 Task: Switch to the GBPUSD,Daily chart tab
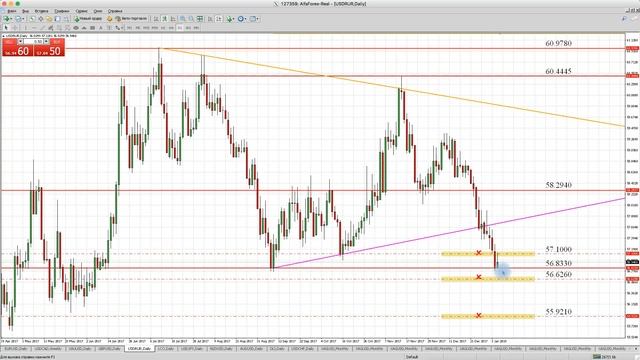pos(109,349)
